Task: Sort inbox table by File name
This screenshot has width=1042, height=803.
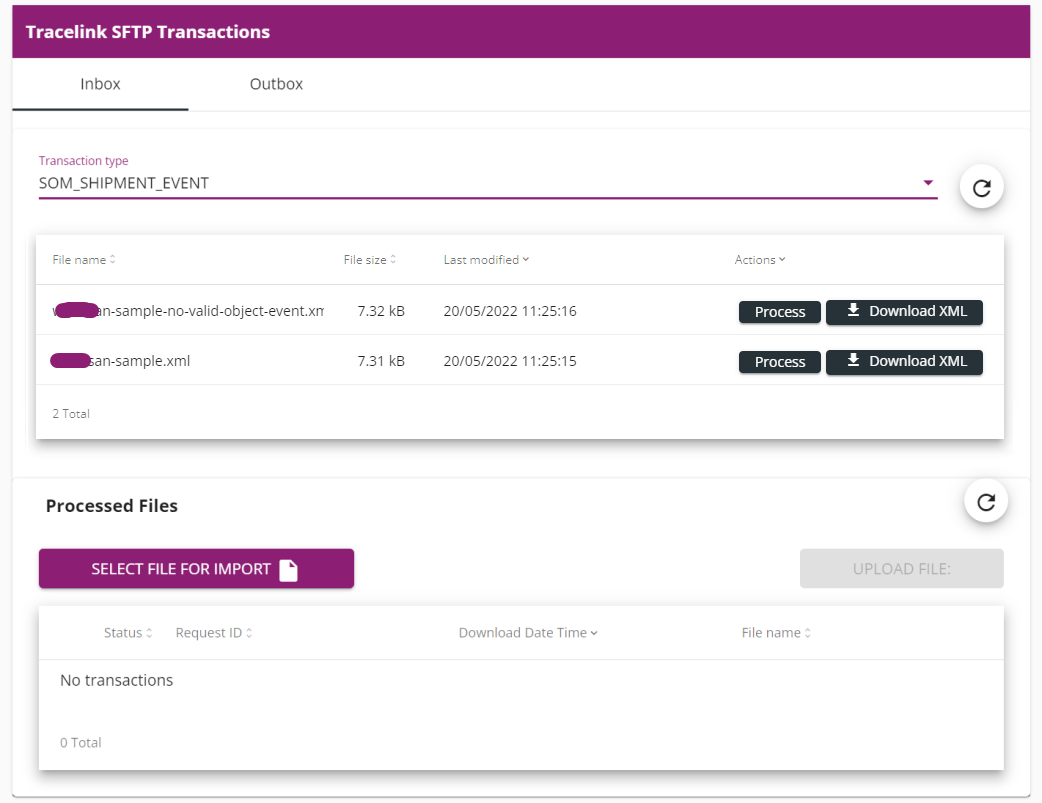Action: pos(84,260)
